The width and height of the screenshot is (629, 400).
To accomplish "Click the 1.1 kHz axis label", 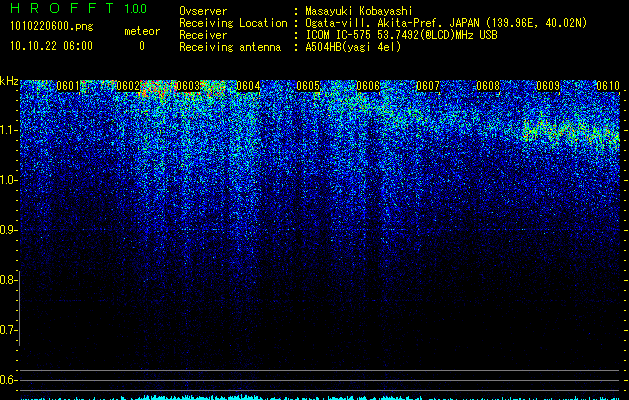I will (x=9, y=130).
